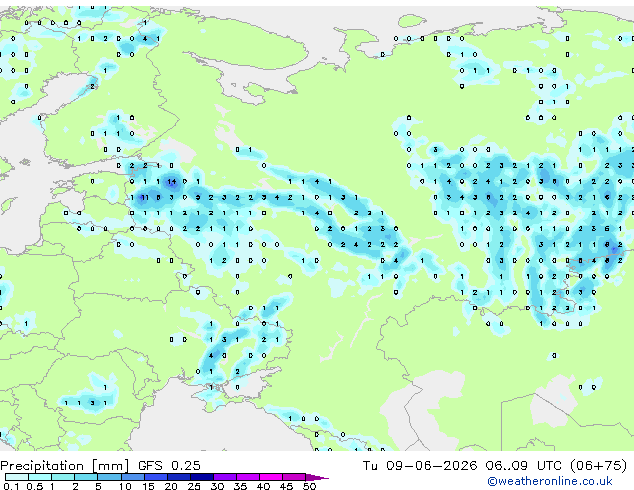This screenshot has width=634, height=490.
Task: Pick the 10–15 mm blue legend swatch
Action: (x=133, y=477)
